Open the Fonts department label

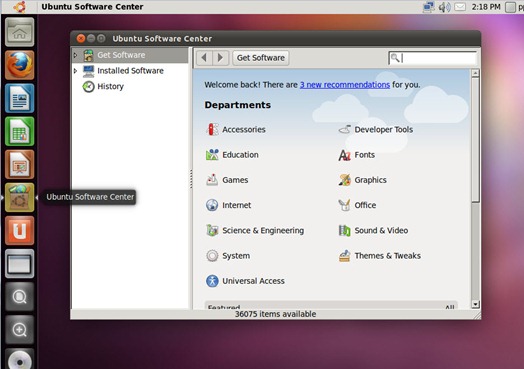pos(365,155)
